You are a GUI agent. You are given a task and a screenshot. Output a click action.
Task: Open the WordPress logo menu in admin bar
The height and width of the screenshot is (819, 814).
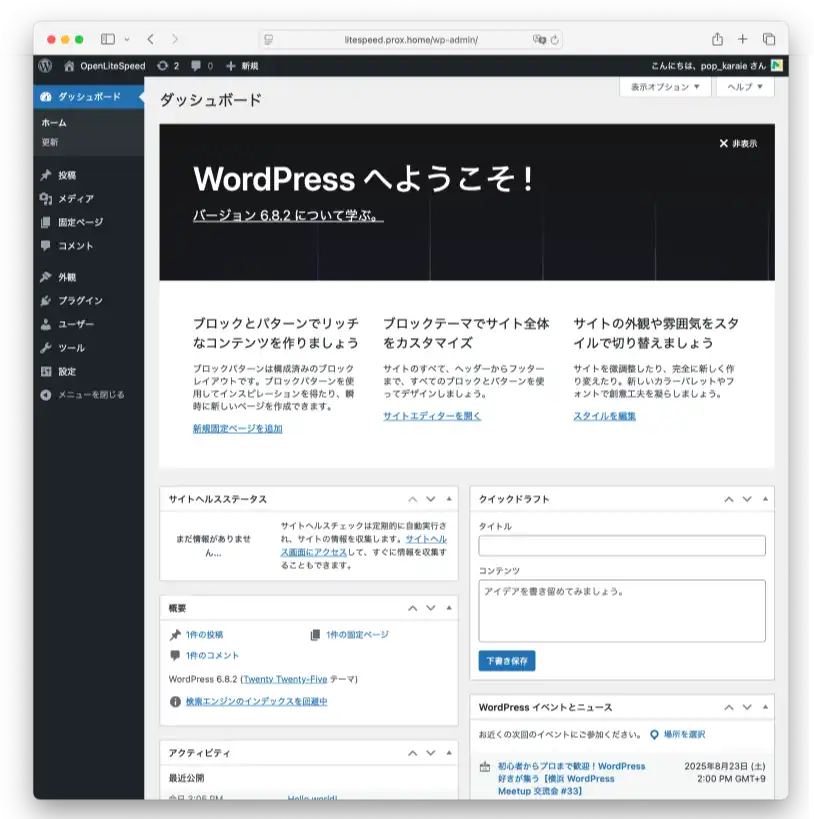tap(45, 66)
